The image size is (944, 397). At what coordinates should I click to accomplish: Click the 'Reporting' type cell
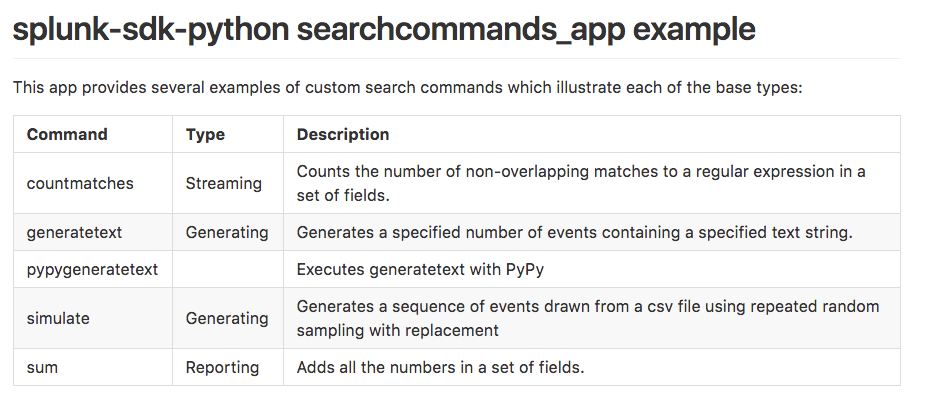(222, 367)
